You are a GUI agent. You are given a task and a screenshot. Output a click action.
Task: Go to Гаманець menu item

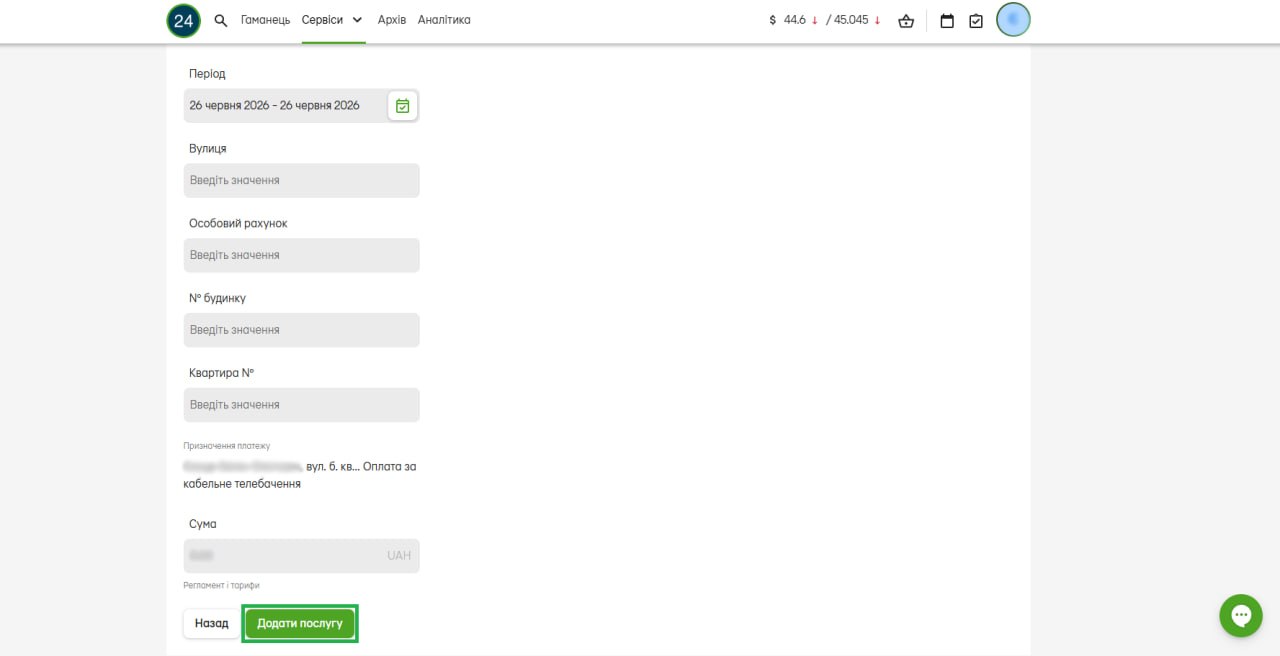[265, 20]
